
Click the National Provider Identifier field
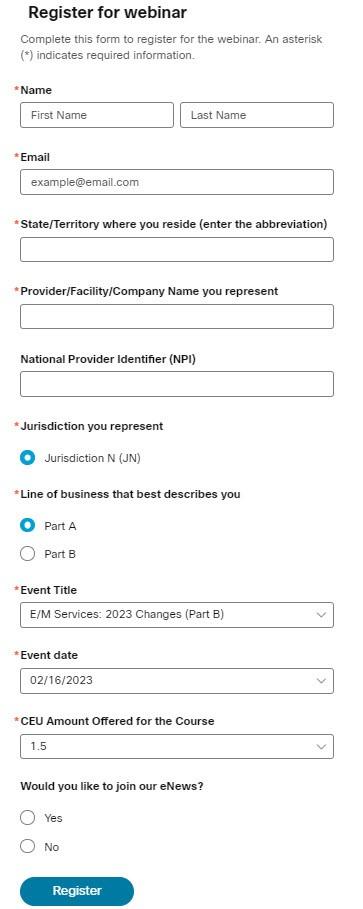177,384
